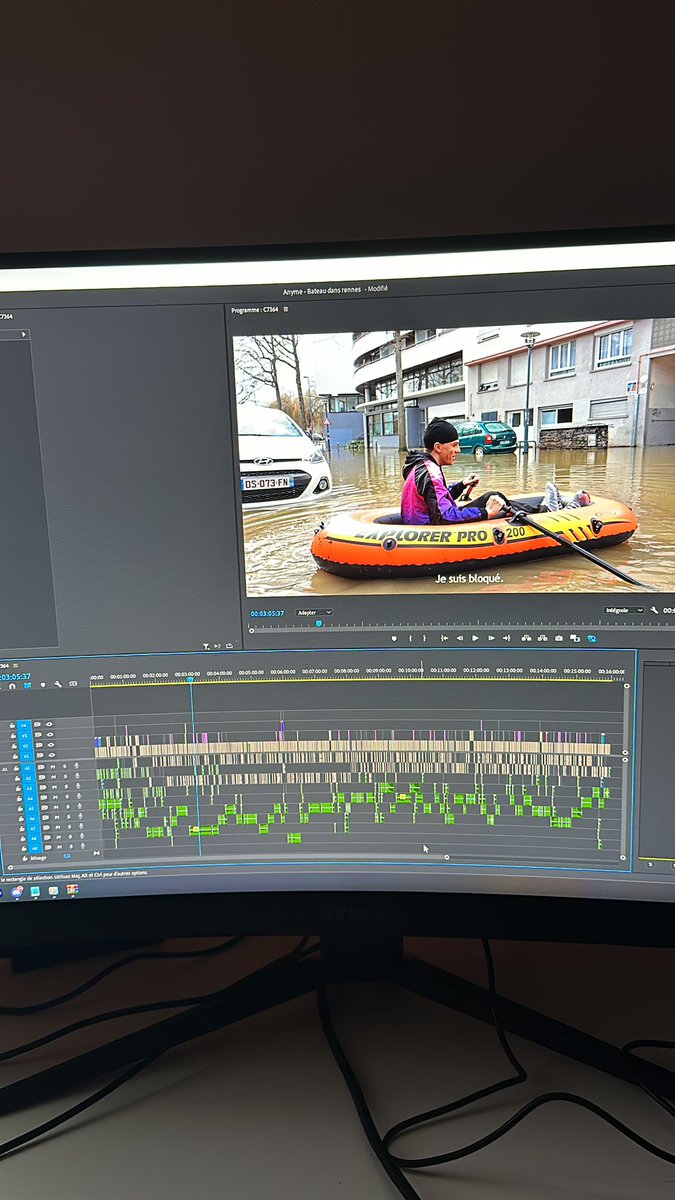Click the captions track options icon in timeline
Image resolution: width=675 pixels, height=1200 pixels.
point(73,684)
